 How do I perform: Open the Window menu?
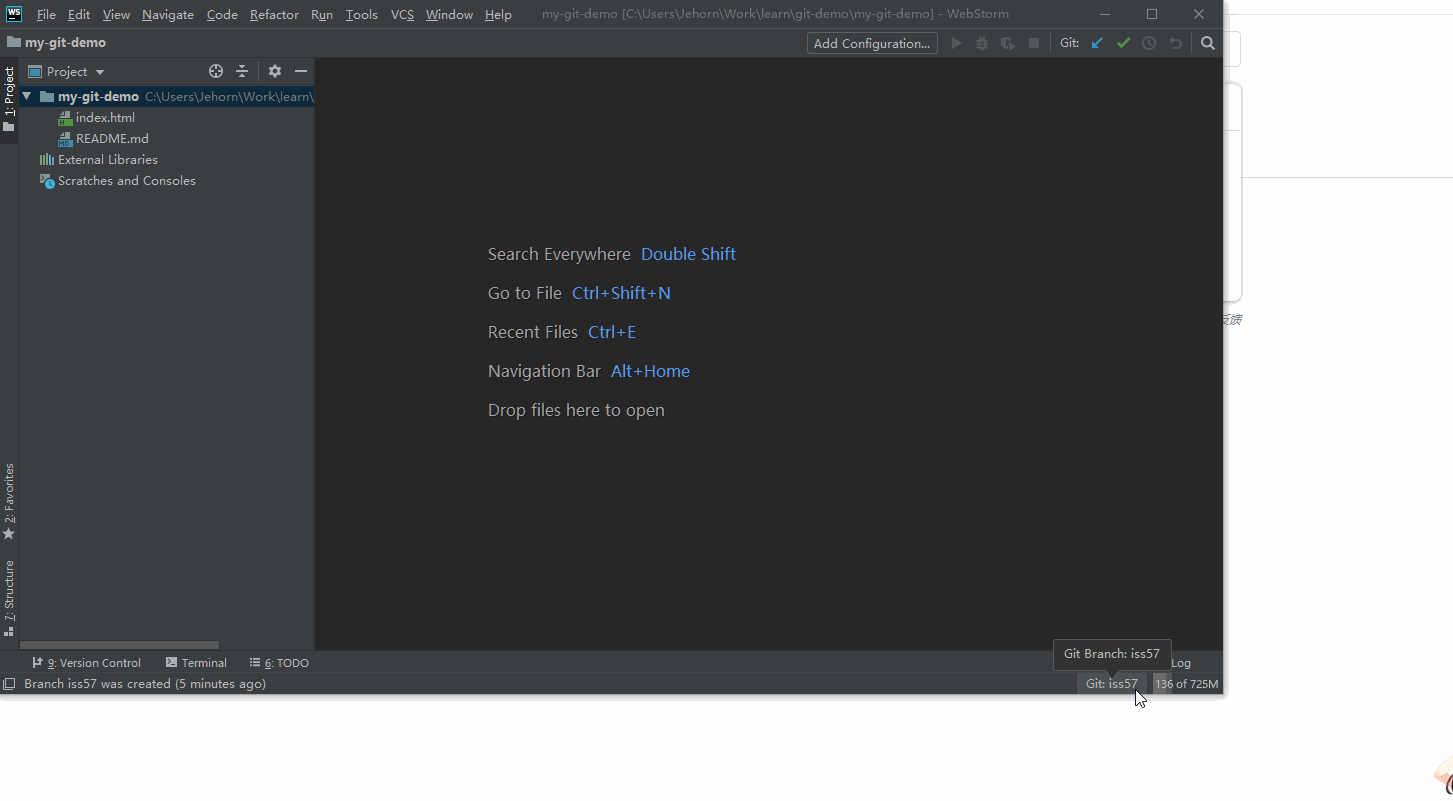coord(449,14)
